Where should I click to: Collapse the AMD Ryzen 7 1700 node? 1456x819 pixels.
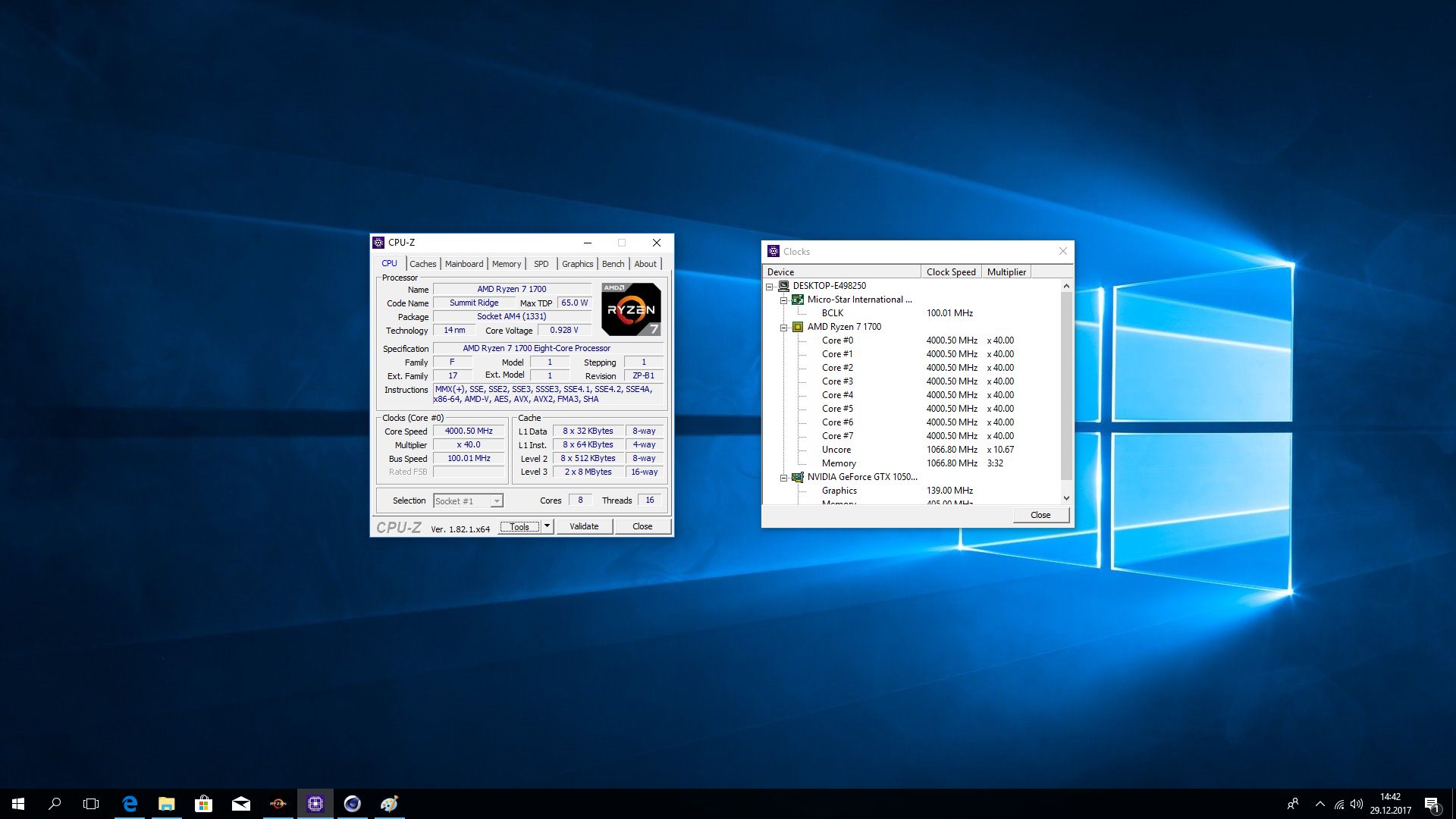[783, 328]
